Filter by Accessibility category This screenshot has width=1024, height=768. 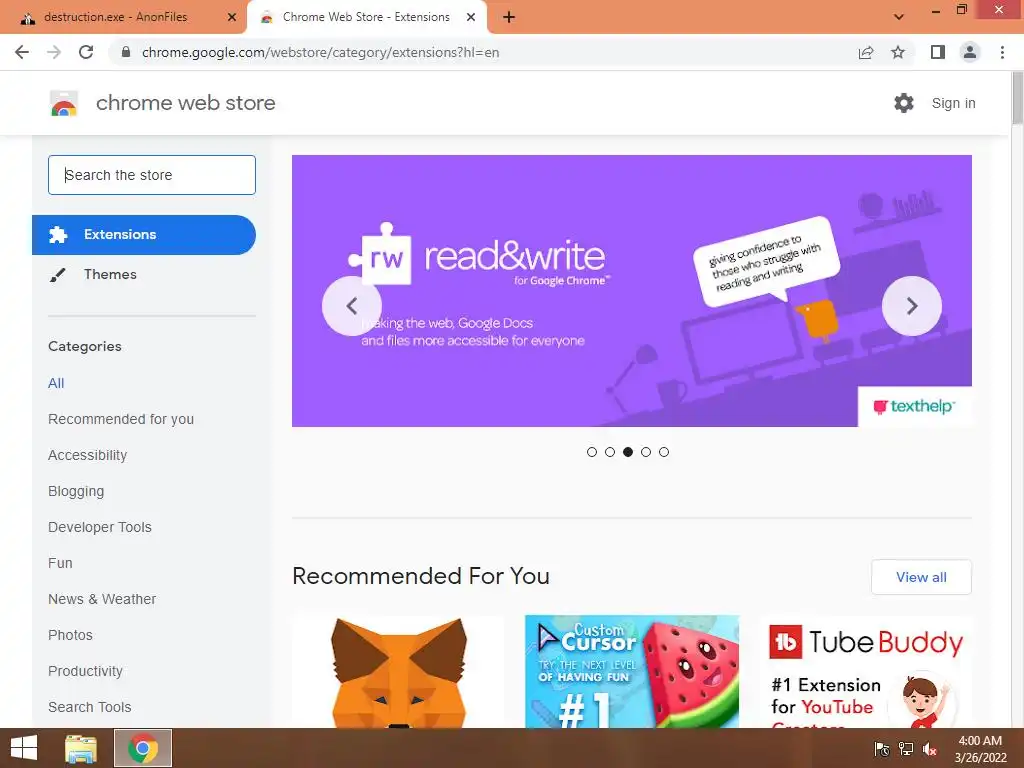(88, 455)
